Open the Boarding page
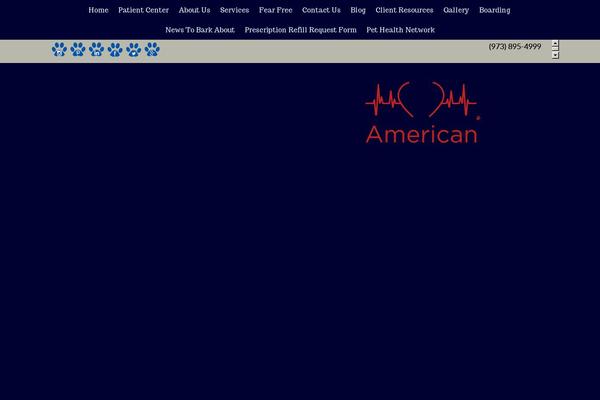The height and width of the screenshot is (400, 600). coord(494,10)
